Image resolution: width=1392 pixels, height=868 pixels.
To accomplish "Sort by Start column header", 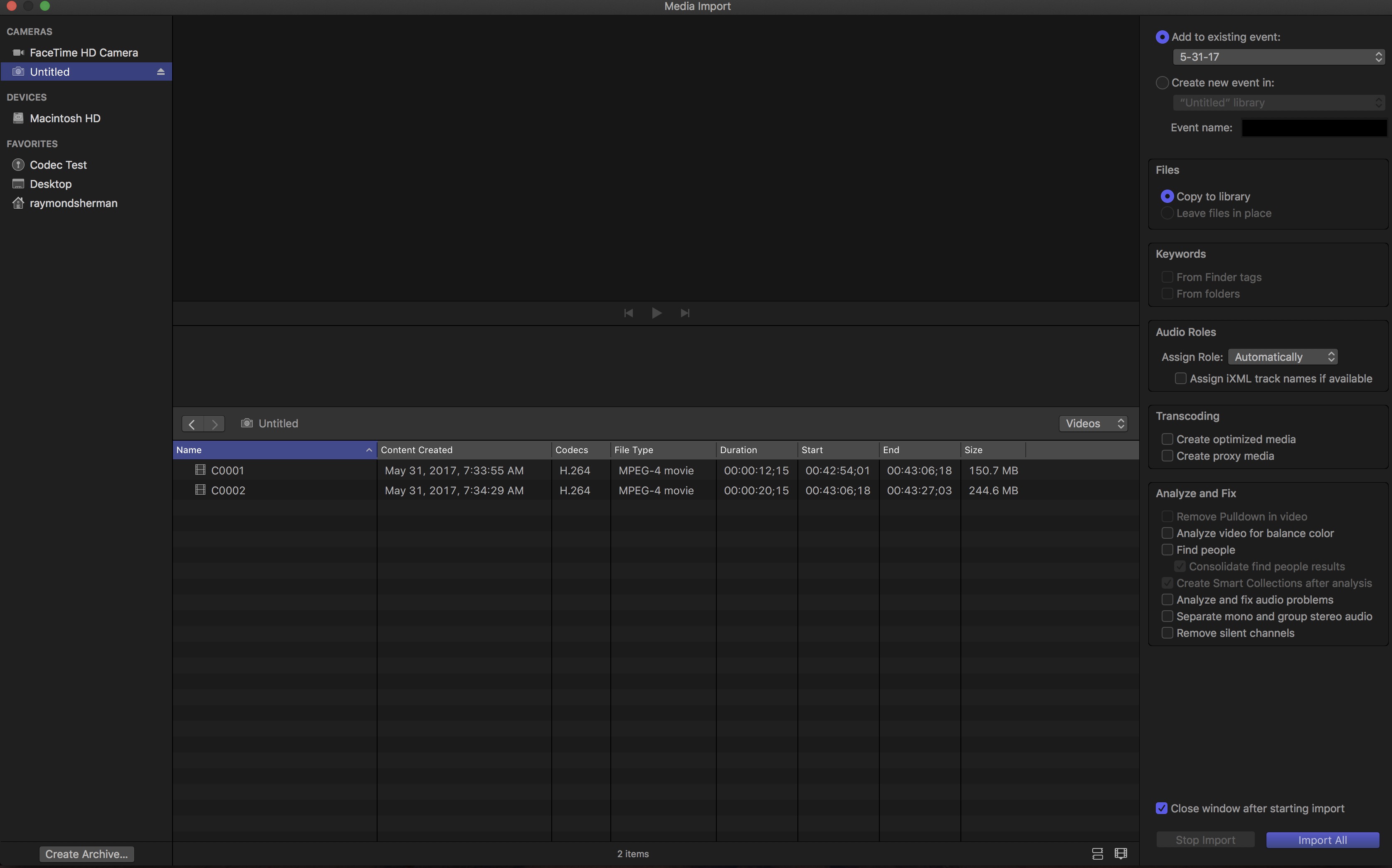I will click(x=838, y=450).
